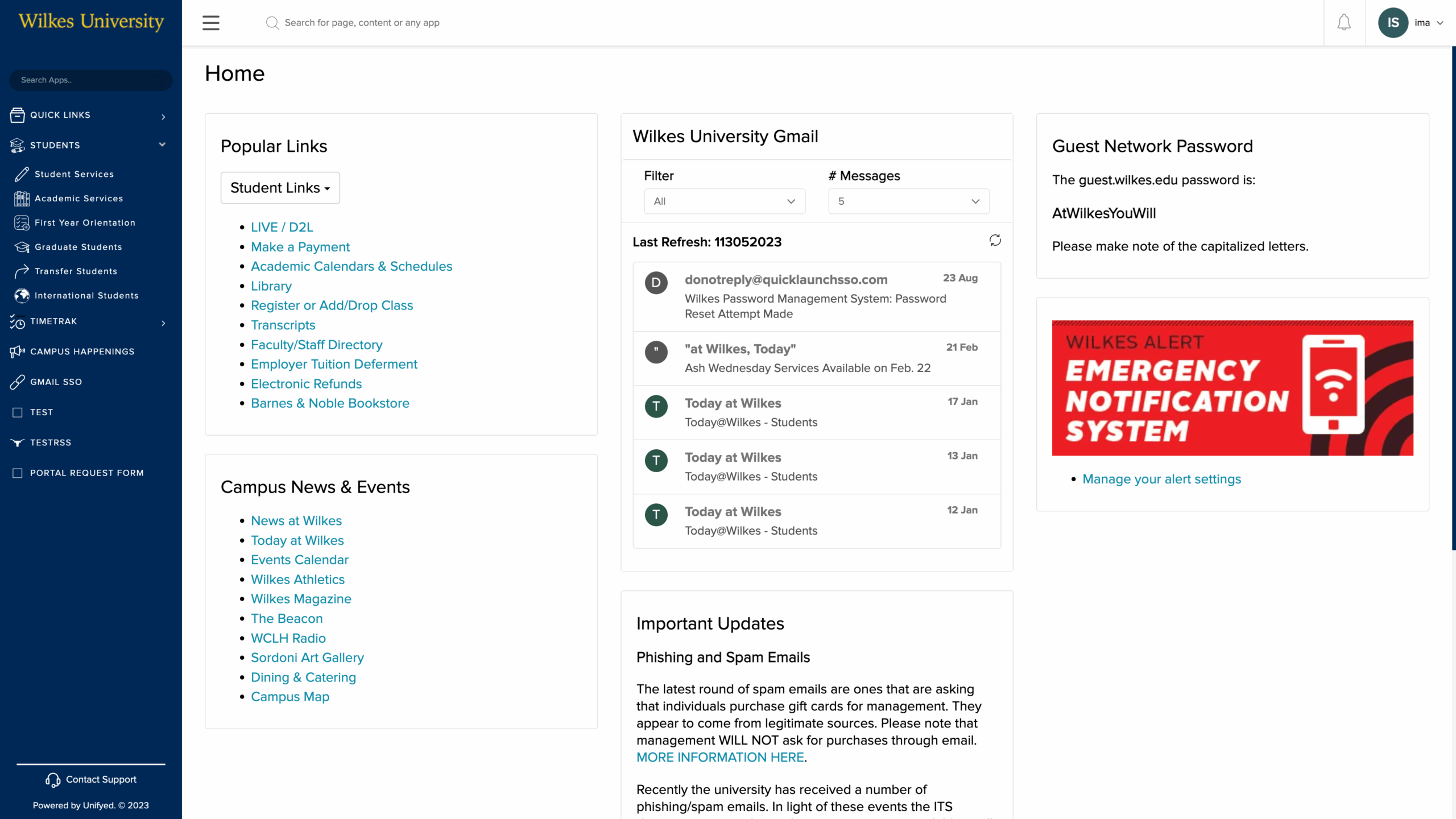Open the hamburger menu icon
Image resolution: width=1456 pixels, height=819 pixels.
tap(210, 23)
